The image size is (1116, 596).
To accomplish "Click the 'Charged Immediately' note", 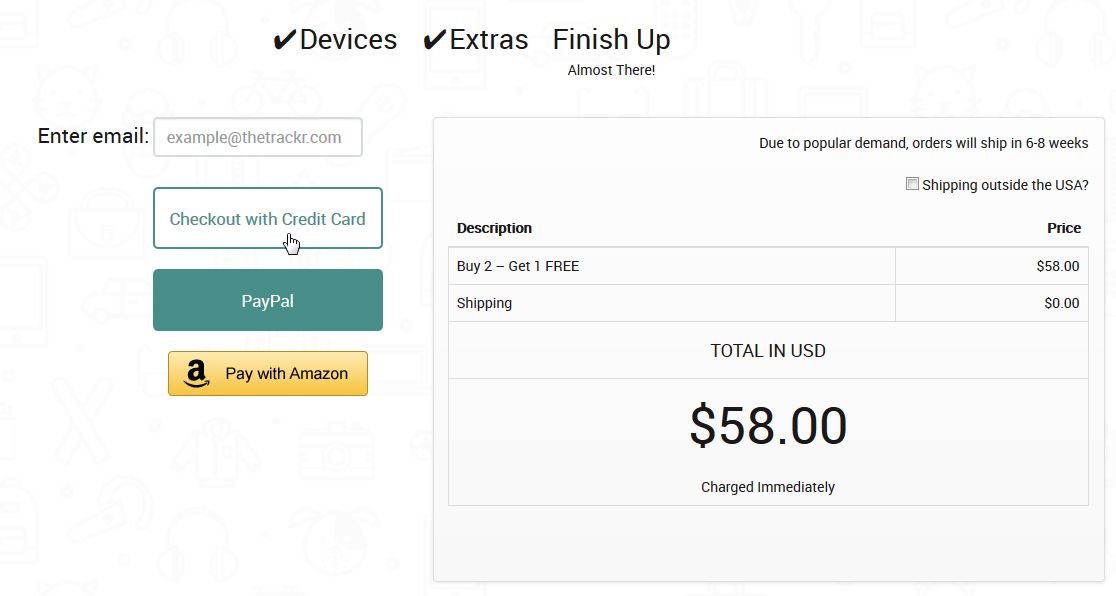I will (768, 487).
